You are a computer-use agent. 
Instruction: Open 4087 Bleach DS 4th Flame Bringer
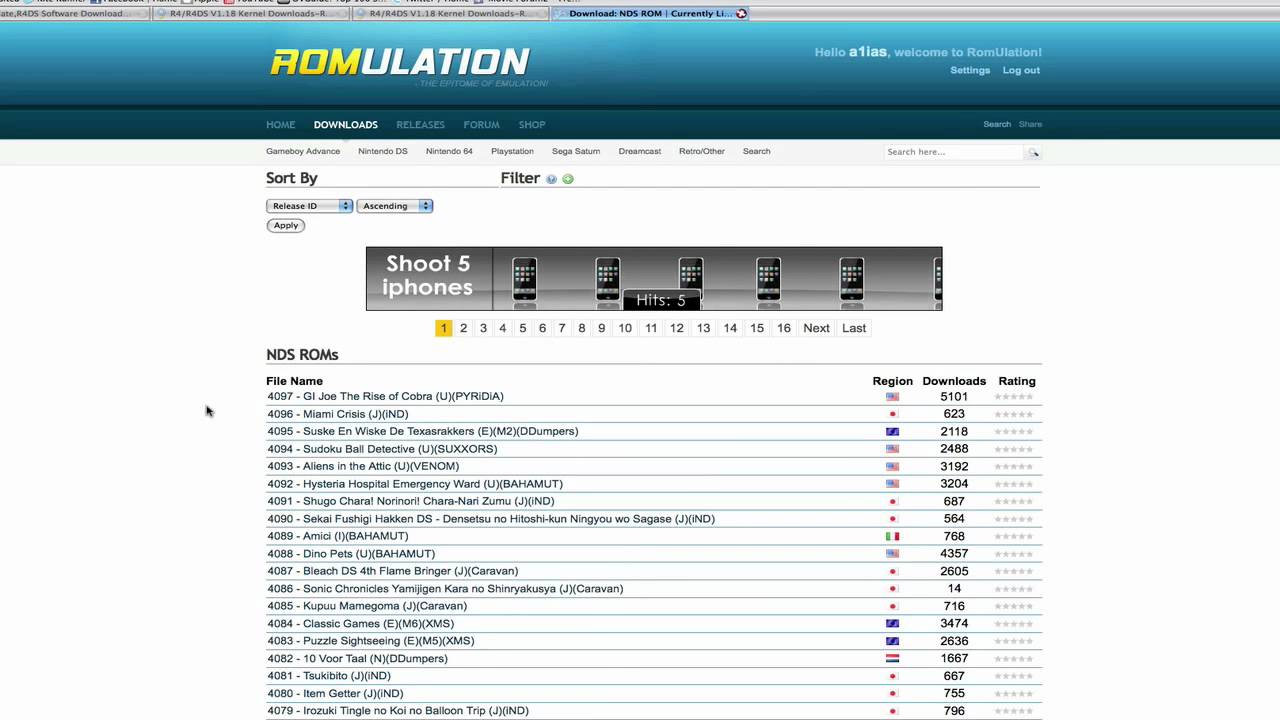click(x=392, y=571)
